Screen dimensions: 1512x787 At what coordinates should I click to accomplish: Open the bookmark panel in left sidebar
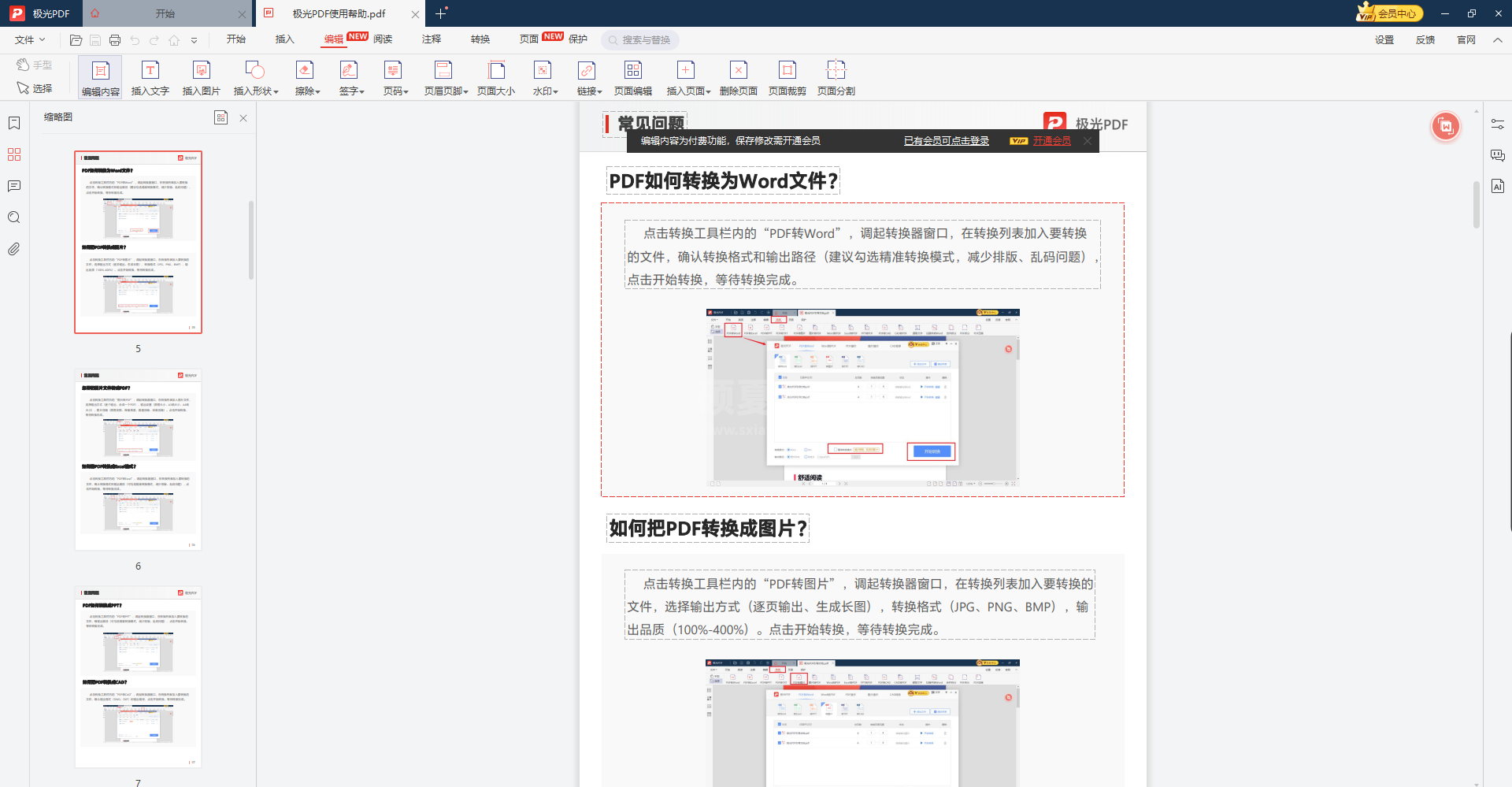tap(14, 123)
